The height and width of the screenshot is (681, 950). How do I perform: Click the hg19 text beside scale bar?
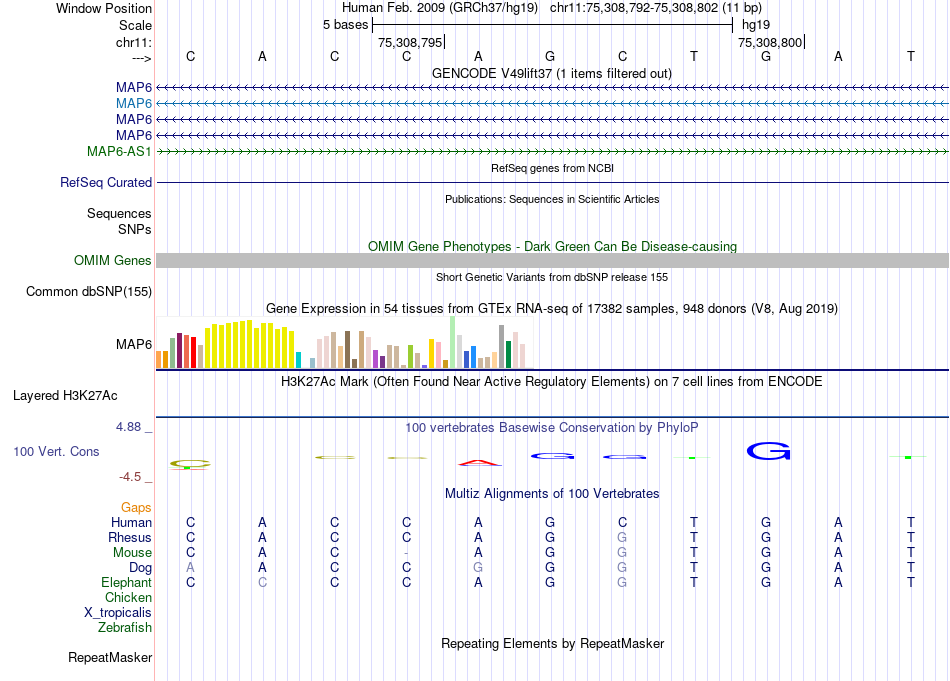pyautogui.click(x=756, y=25)
